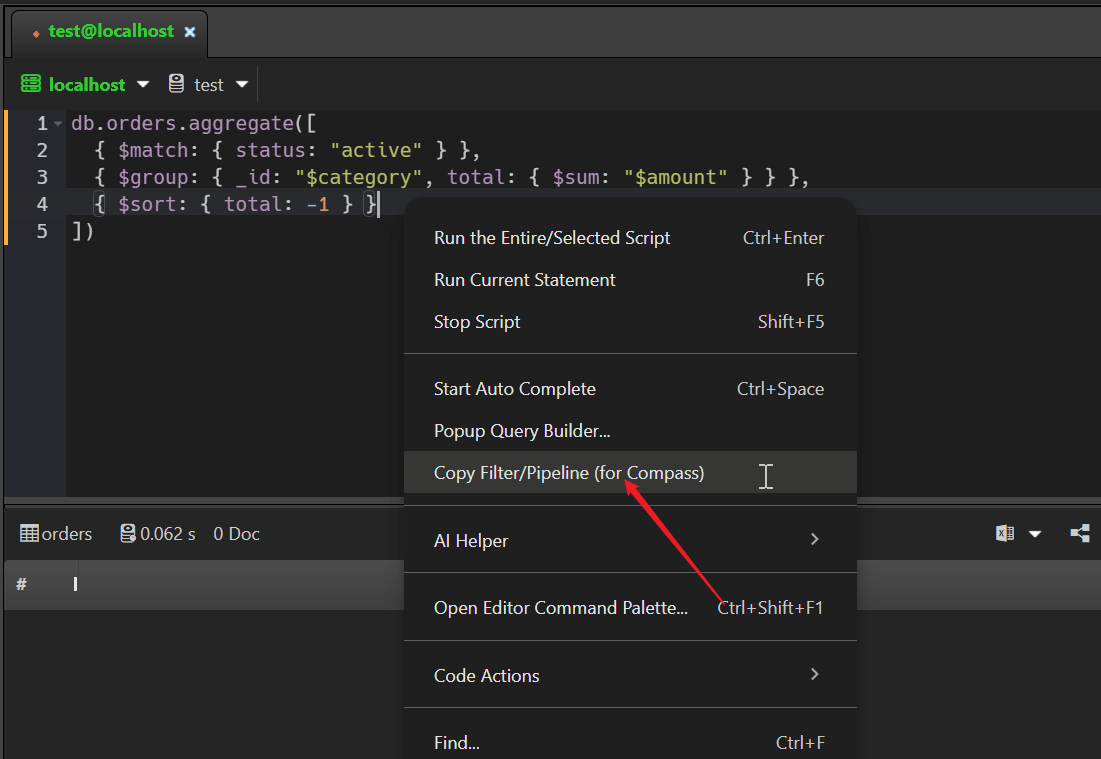Click the 0.062 s execution time icon
This screenshot has width=1101, height=759.
(128, 534)
